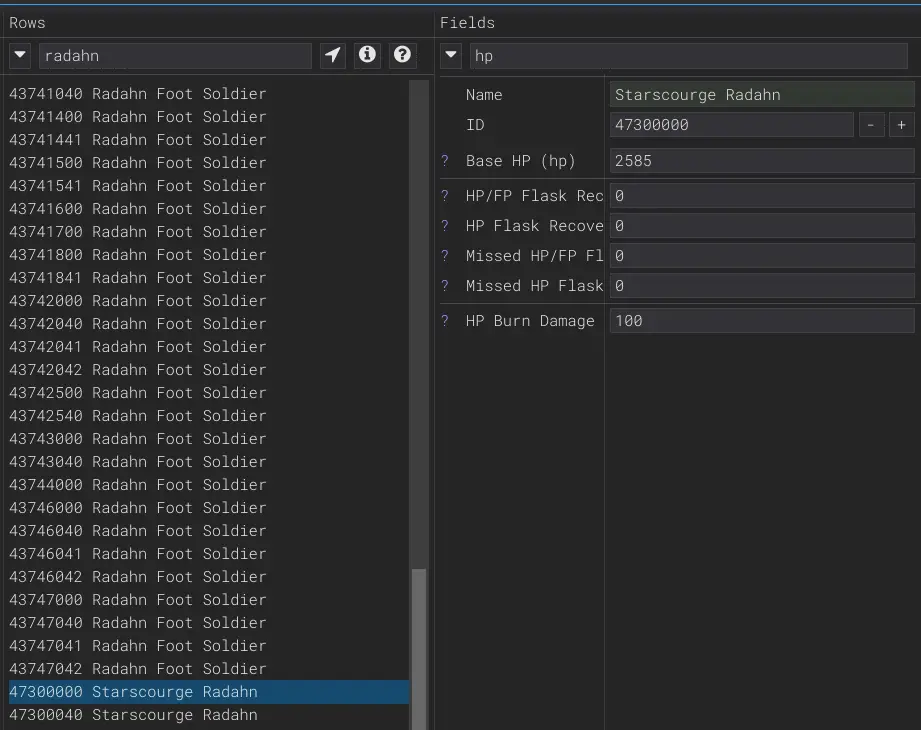Screen dimensions: 921x730
Task: Select row 43742040 Radahn Foot Soldier
Action: [x=209, y=324]
